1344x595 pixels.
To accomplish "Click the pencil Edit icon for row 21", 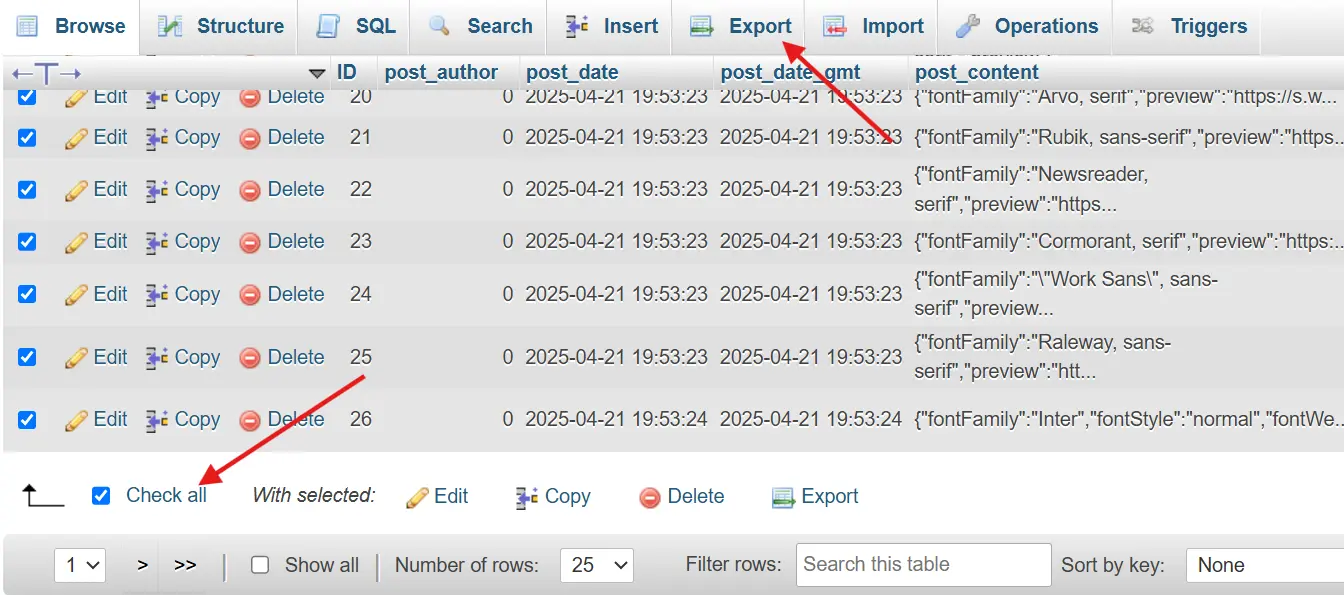I will (76, 138).
